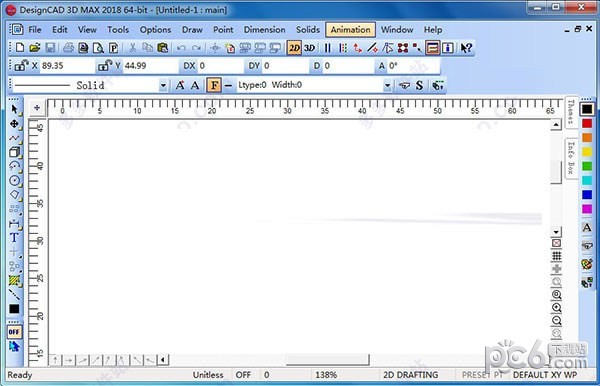600x386 pixels.
Task: Select the hatch fill tool in toolbox
Action: (x=15, y=281)
